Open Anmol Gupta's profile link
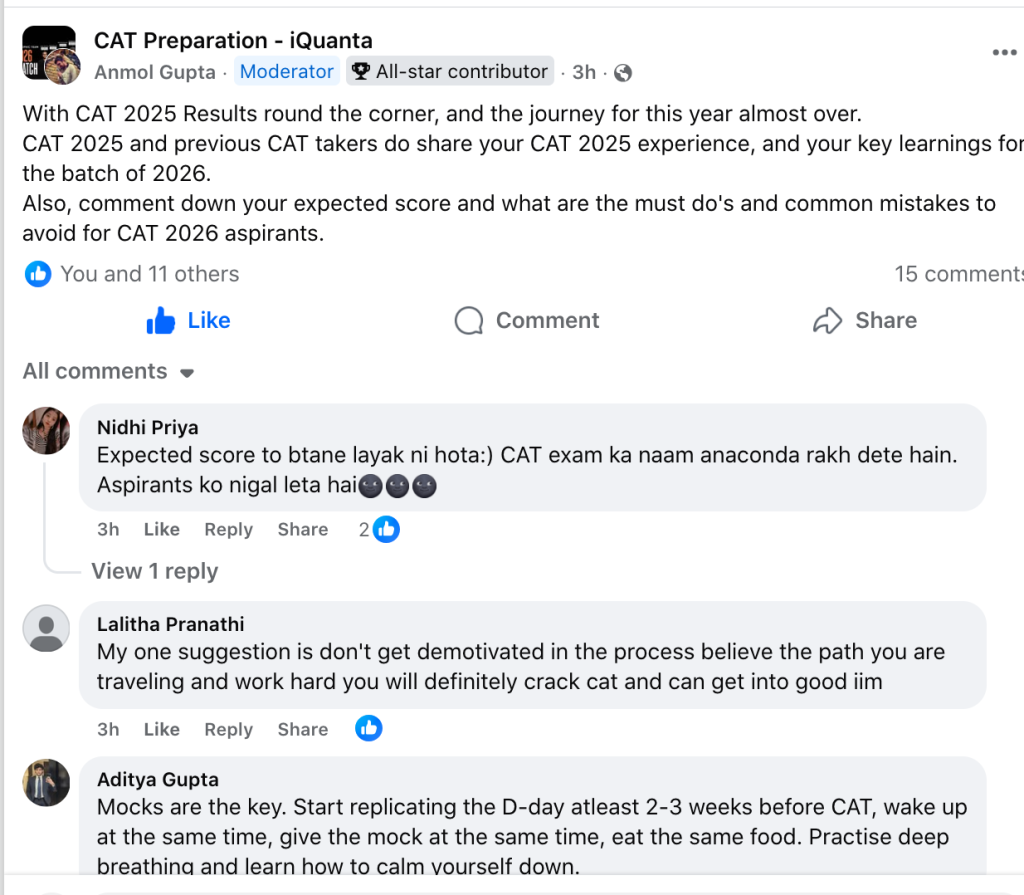The width and height of the screenshot is (1024, 895). 154,71
